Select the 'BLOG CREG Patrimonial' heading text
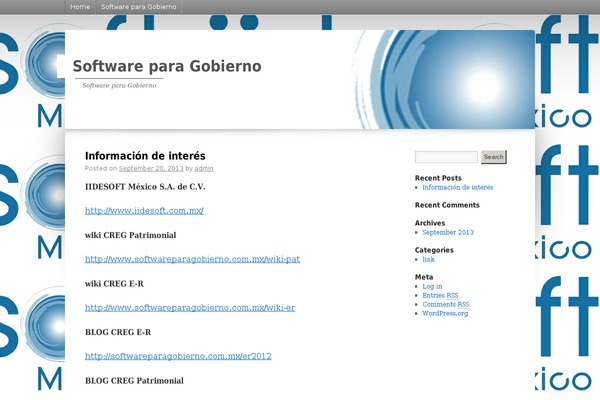 point(134,380)
